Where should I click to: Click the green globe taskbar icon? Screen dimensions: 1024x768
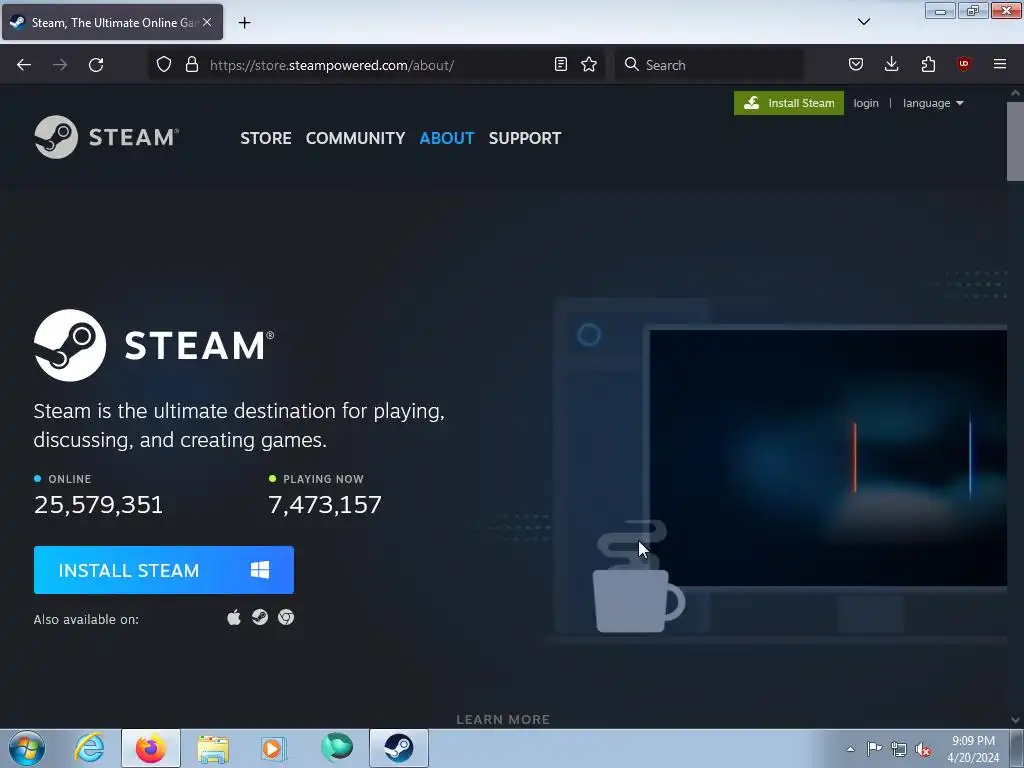click(337, 748)
